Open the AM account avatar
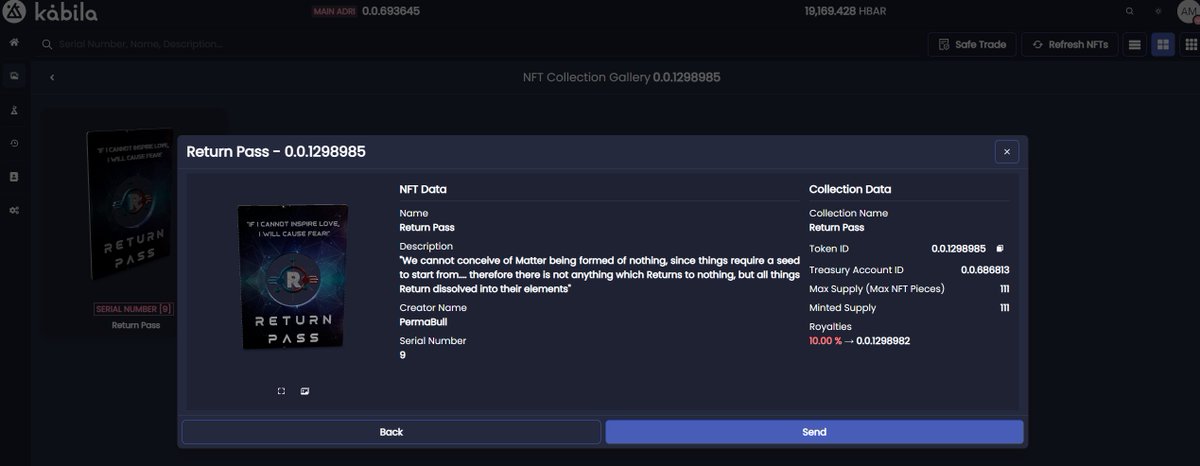Screen dimensions: 1200x466 point(1186,11)
